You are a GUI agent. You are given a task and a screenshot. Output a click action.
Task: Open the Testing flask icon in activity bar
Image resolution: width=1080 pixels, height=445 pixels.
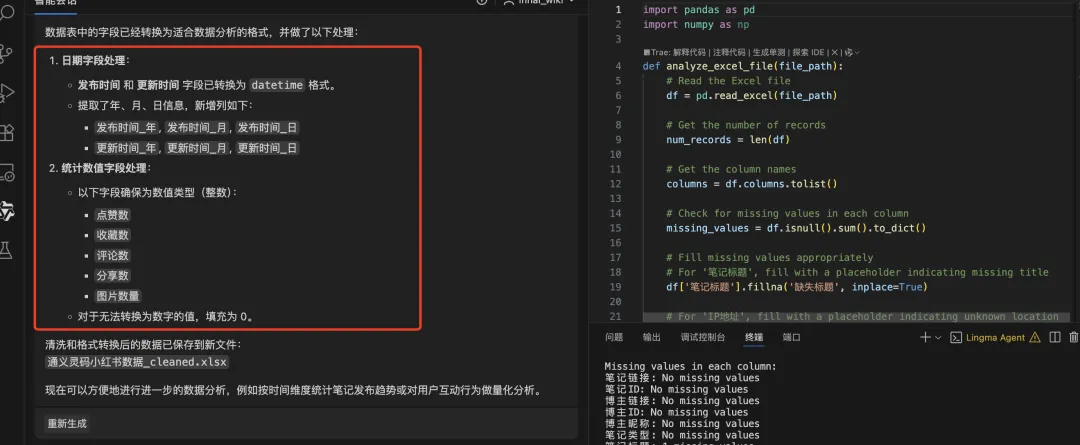pos(6,251)
